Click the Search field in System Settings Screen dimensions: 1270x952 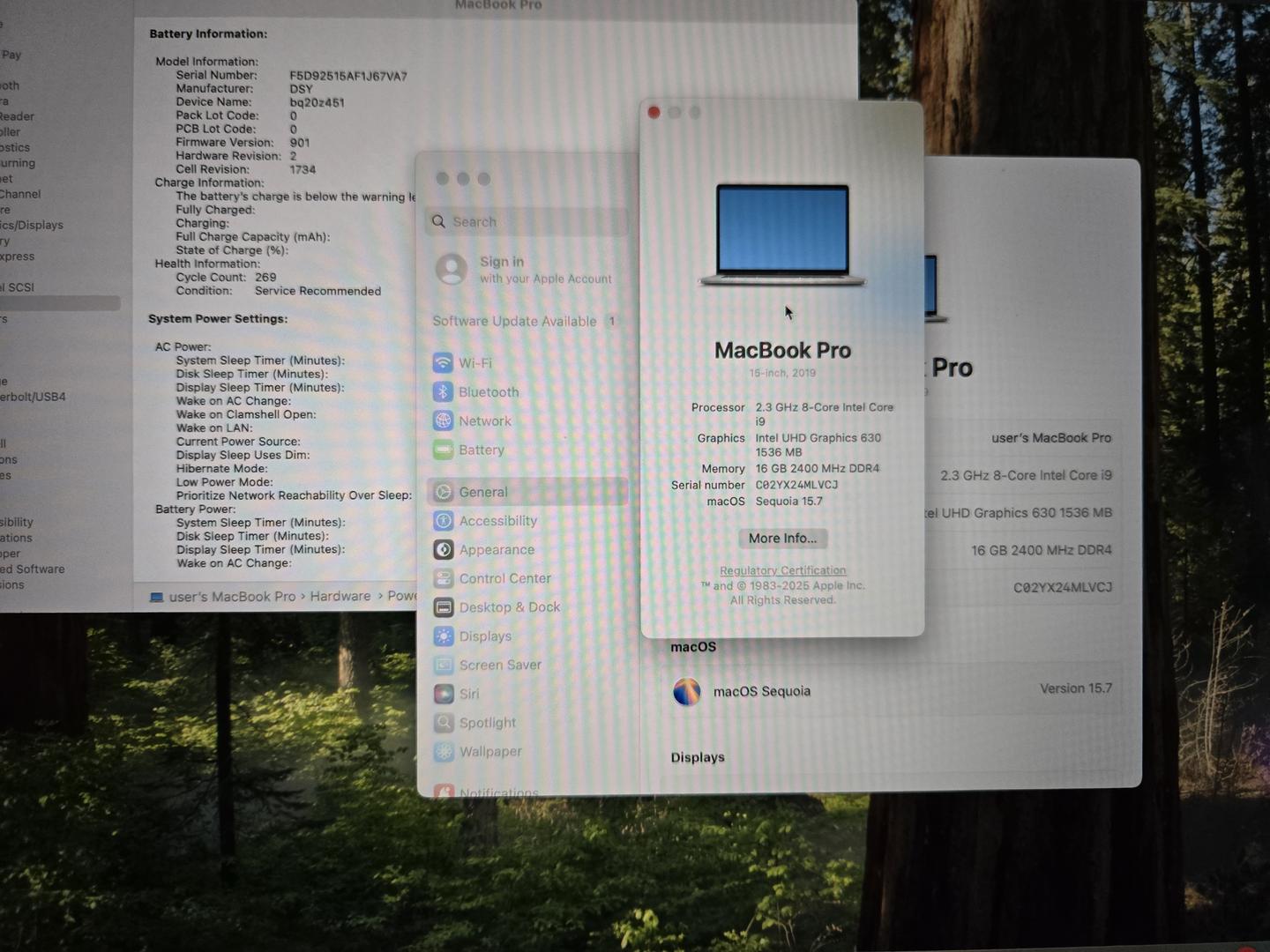pos(527,221)
